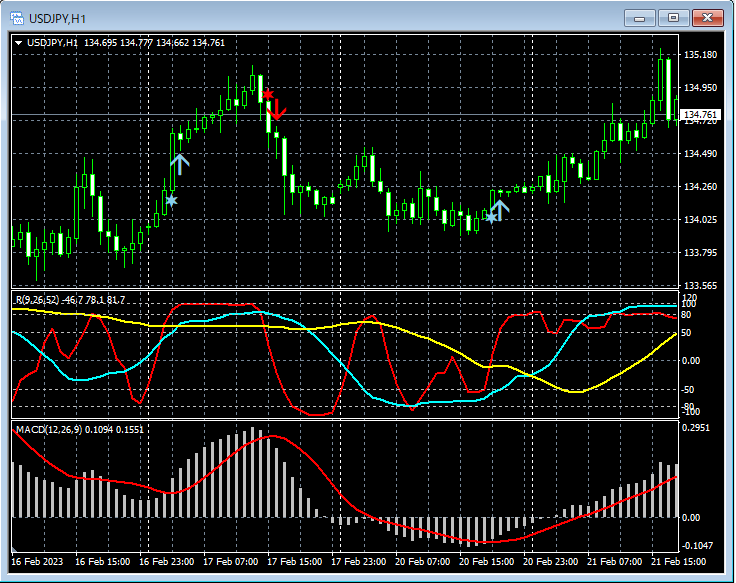Click the 17 Feb 07:00 time label
Screen dimensions: 736x583
coord(230,561)
